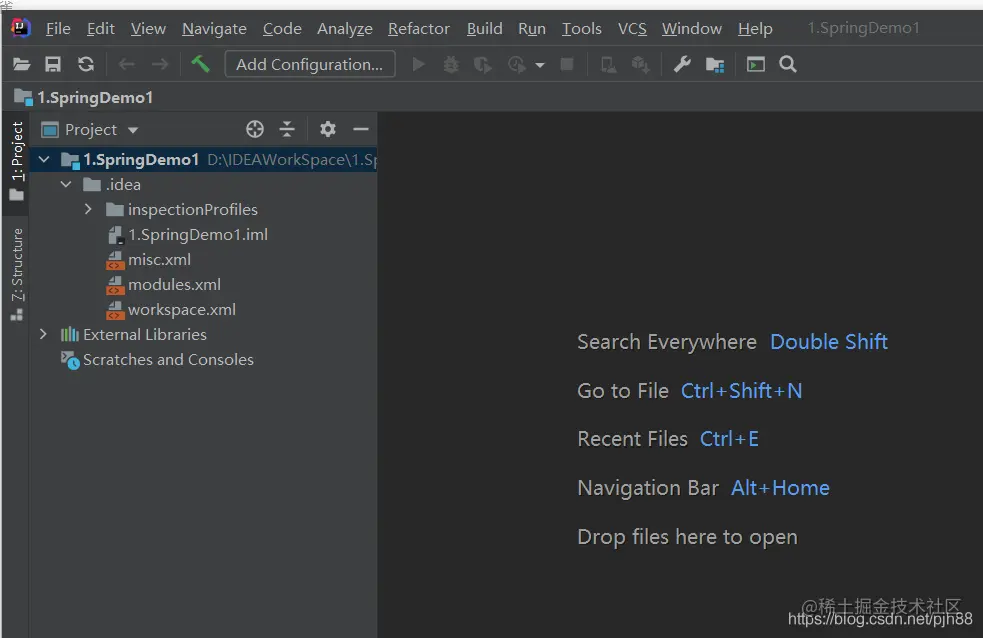
Task: Click the Ctrl+E shortcut text
Action: [x=729, y=439]
